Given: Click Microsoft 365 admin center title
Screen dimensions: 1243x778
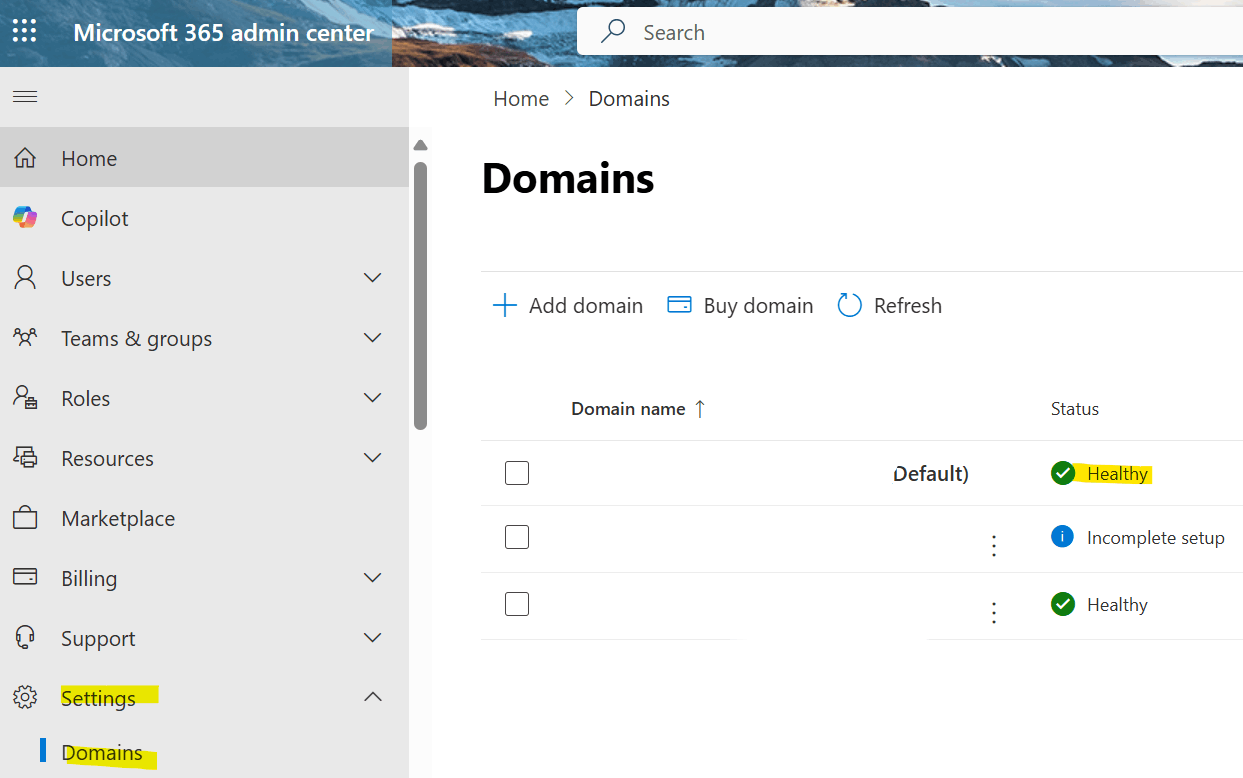Looking at the screenshot, I should (x=224, y=32).
